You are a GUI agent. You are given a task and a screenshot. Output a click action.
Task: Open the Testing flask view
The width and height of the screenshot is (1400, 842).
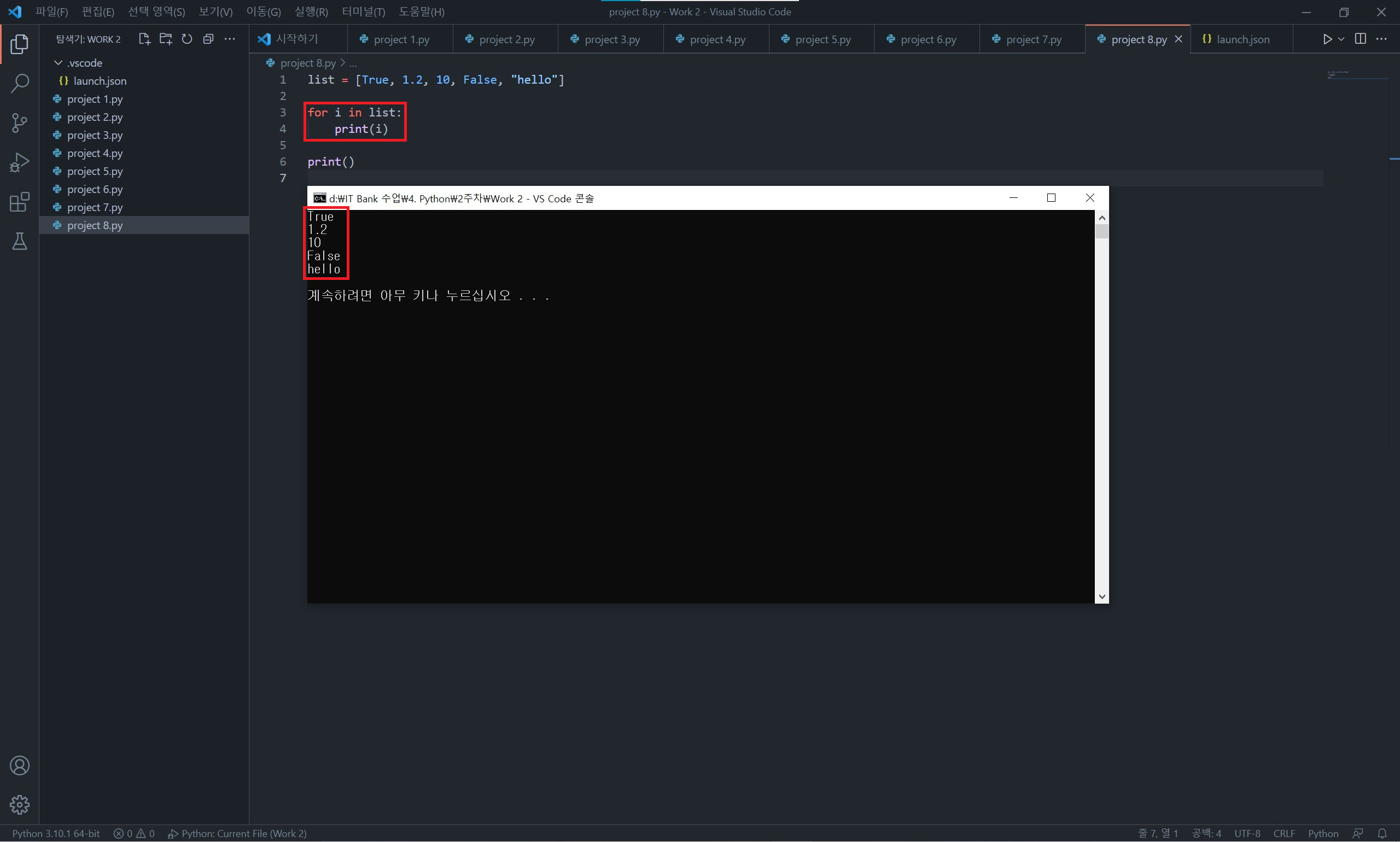pyautogui.click(x=19, y=242)
